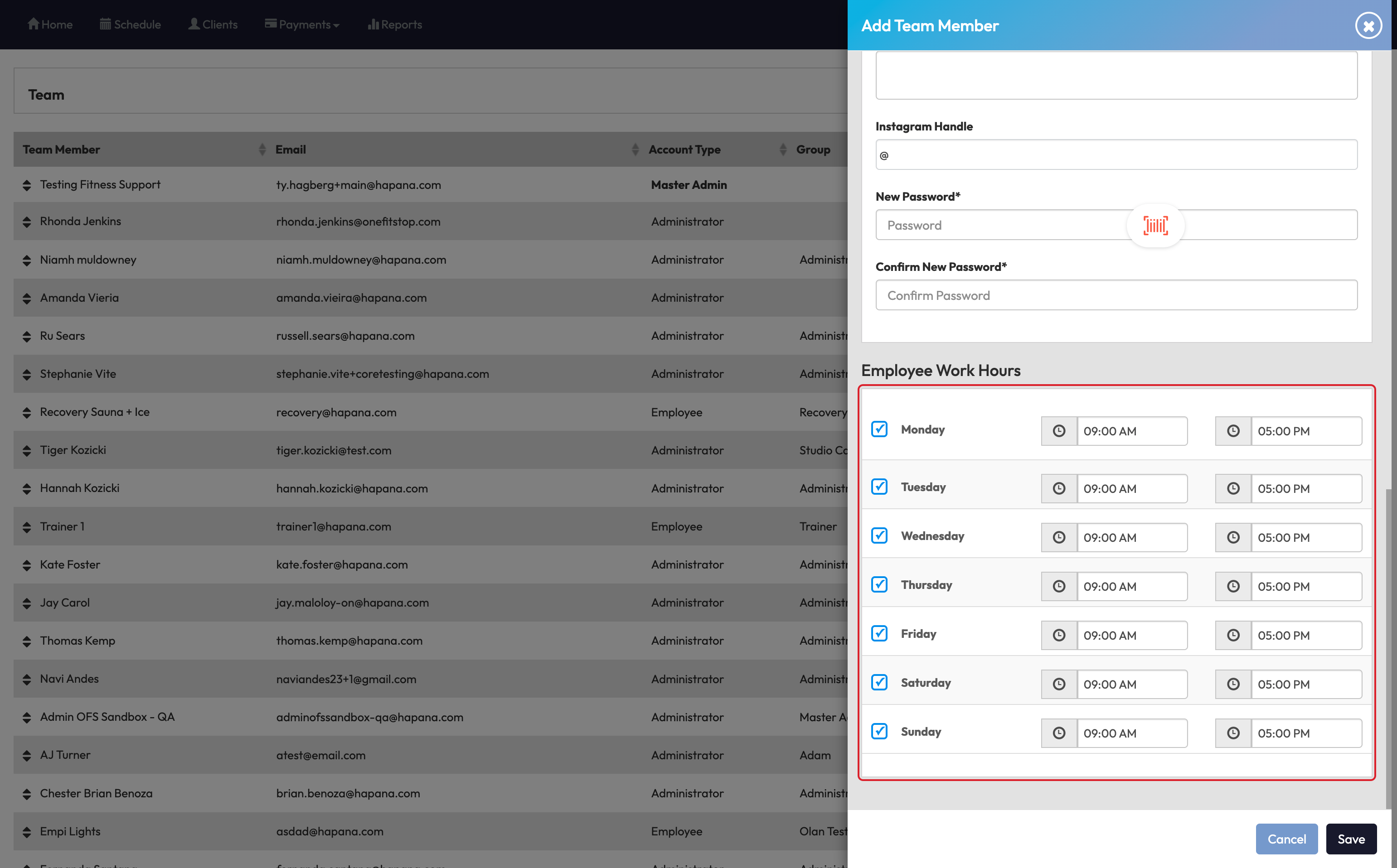Close the Add Team Member panel
Viewport: 1397px width, 868px height.
[1368, 26]
